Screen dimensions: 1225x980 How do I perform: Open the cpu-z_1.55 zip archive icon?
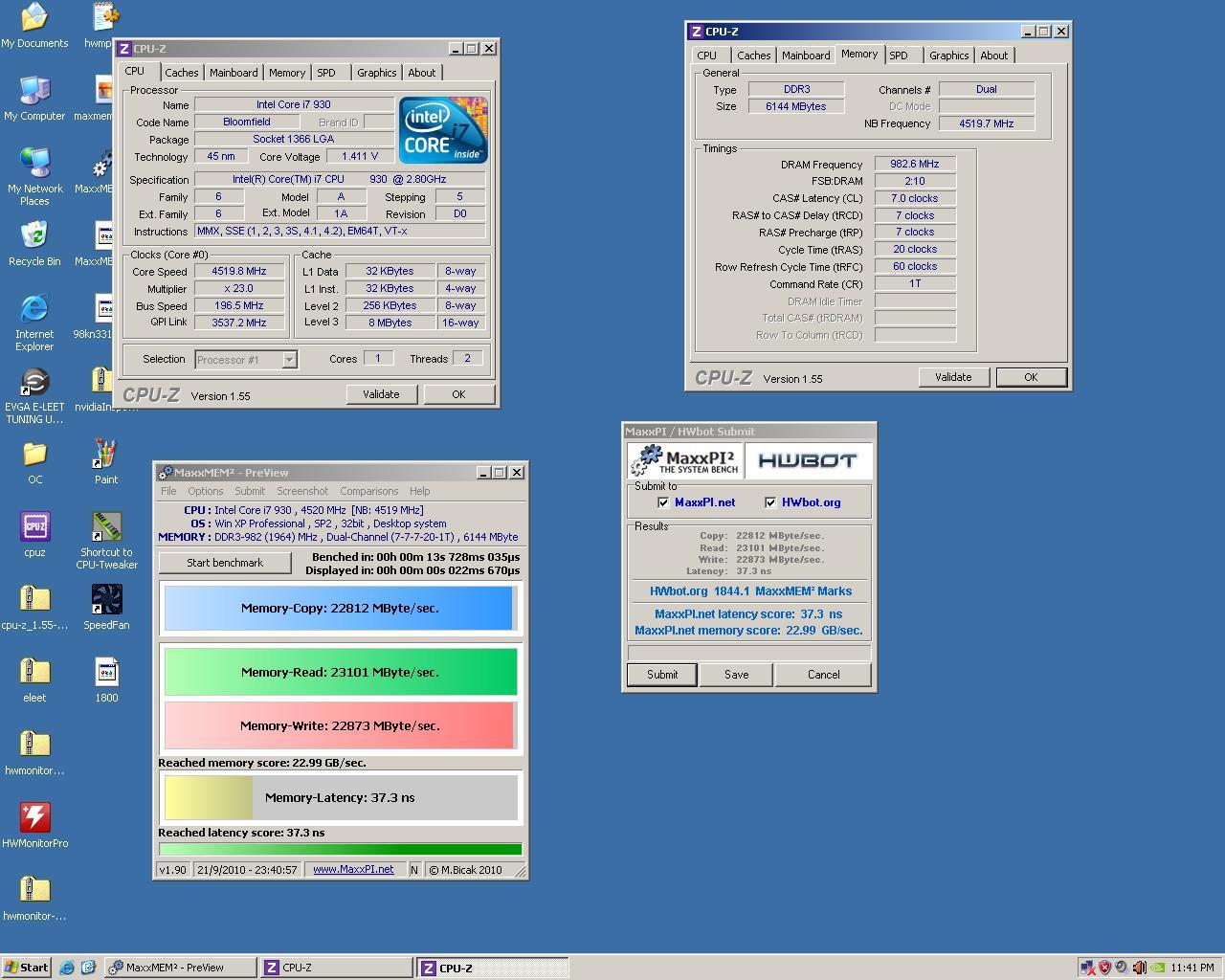(x=34, y=607)
